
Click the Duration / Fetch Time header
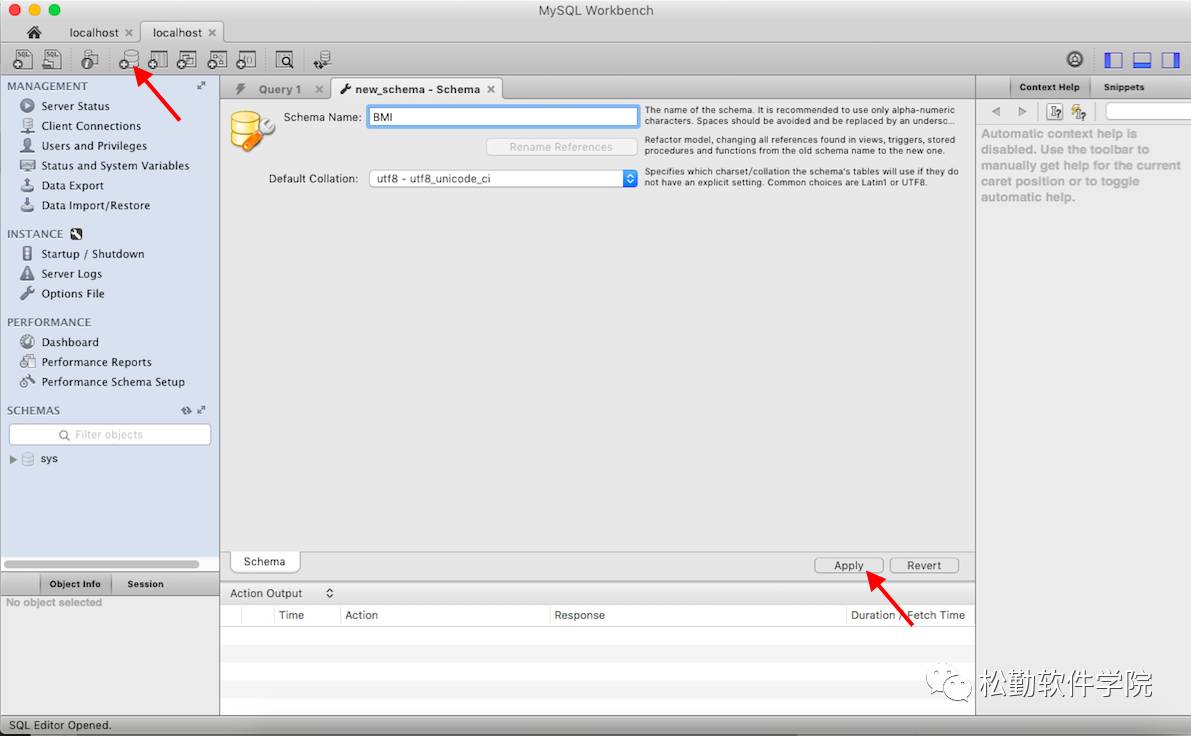[908, 615]
